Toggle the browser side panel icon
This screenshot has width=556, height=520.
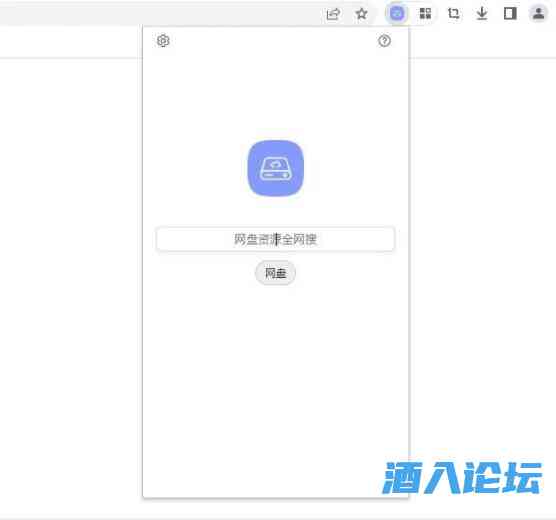coord(510,13)
